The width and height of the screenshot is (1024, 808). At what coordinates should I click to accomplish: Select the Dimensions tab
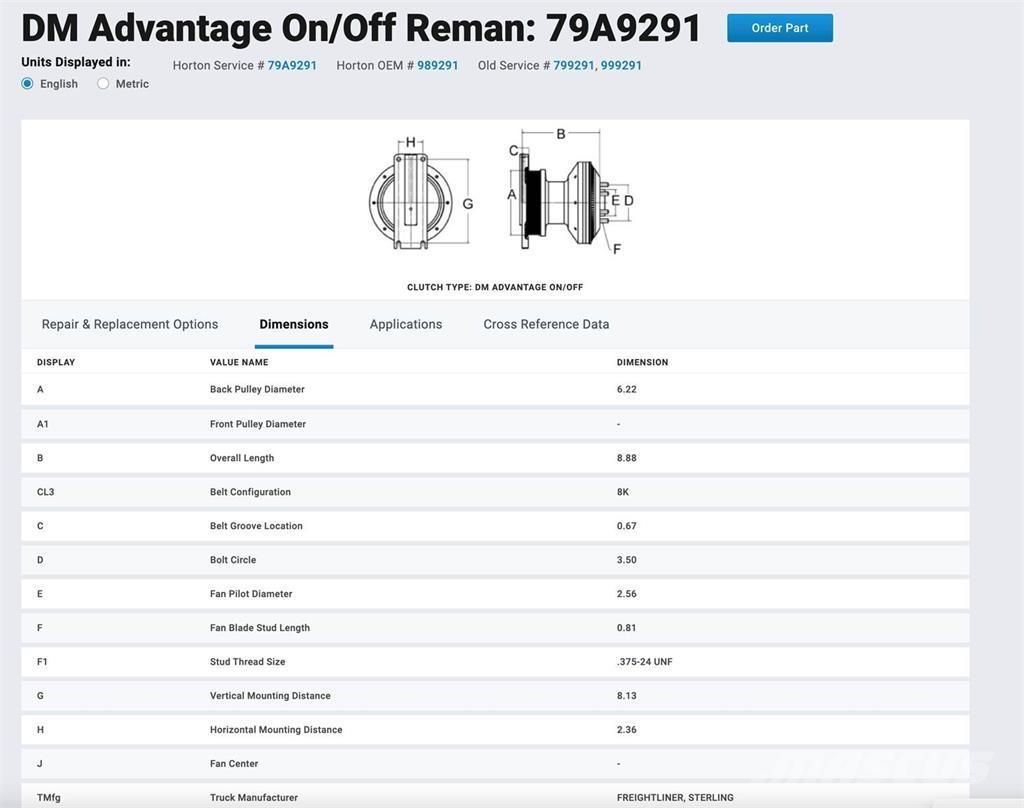[x=294, y=324]
